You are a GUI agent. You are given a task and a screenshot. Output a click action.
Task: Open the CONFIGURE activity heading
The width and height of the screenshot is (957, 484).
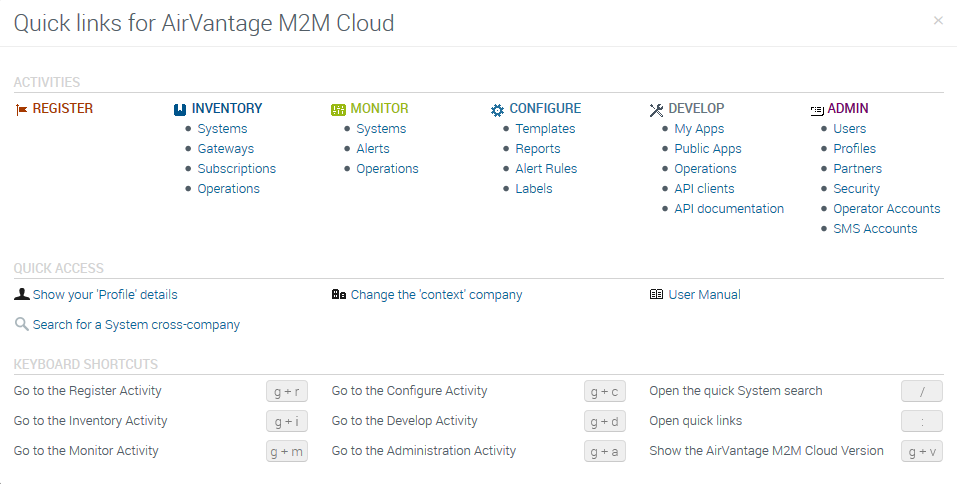pos(545,109)
